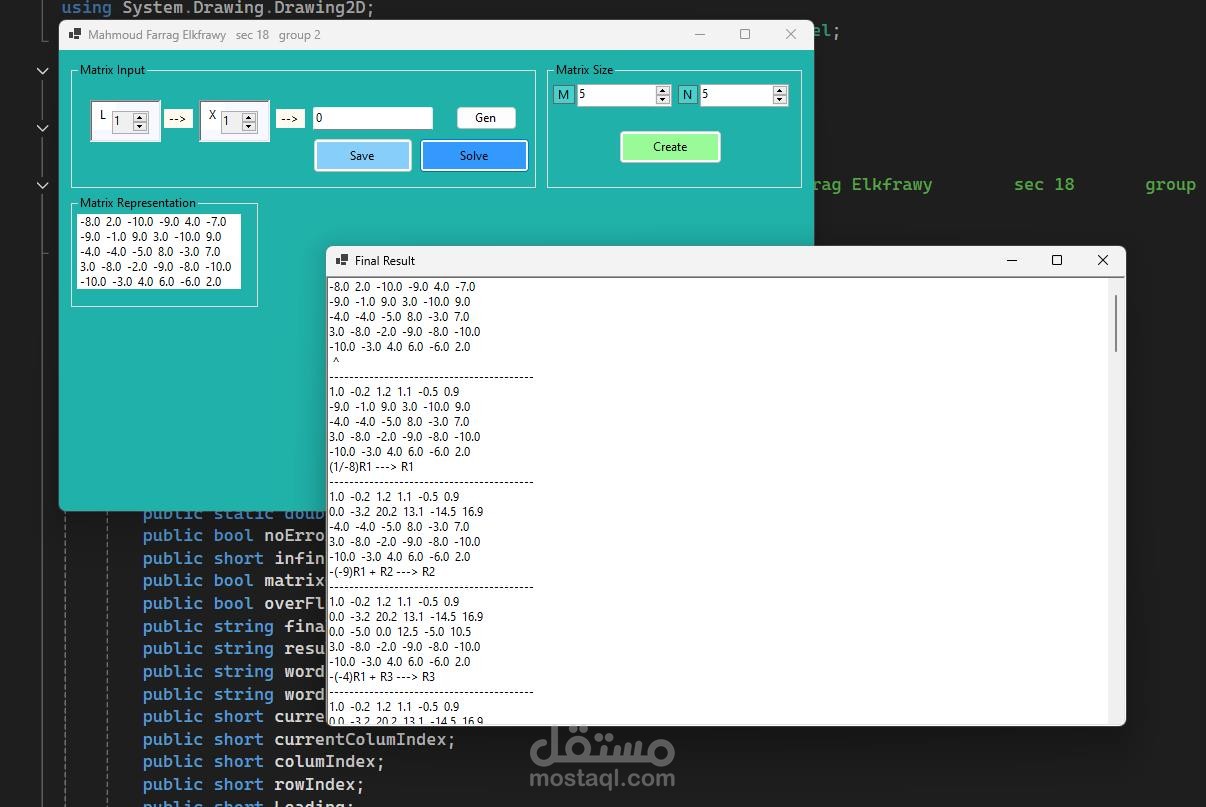
Task: Click the '(1/-8)R1 ---> R1' line
Action: click(x=371, y=467)
